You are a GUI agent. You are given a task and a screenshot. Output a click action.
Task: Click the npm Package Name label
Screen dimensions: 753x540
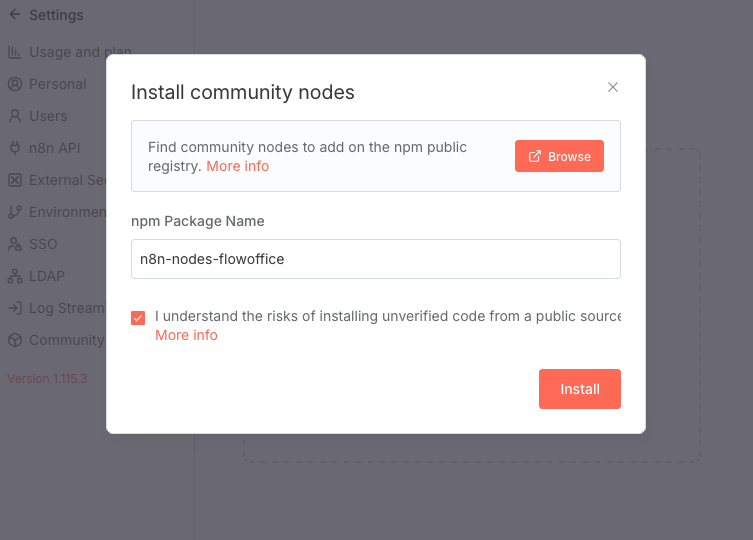(x=198, y=221)
